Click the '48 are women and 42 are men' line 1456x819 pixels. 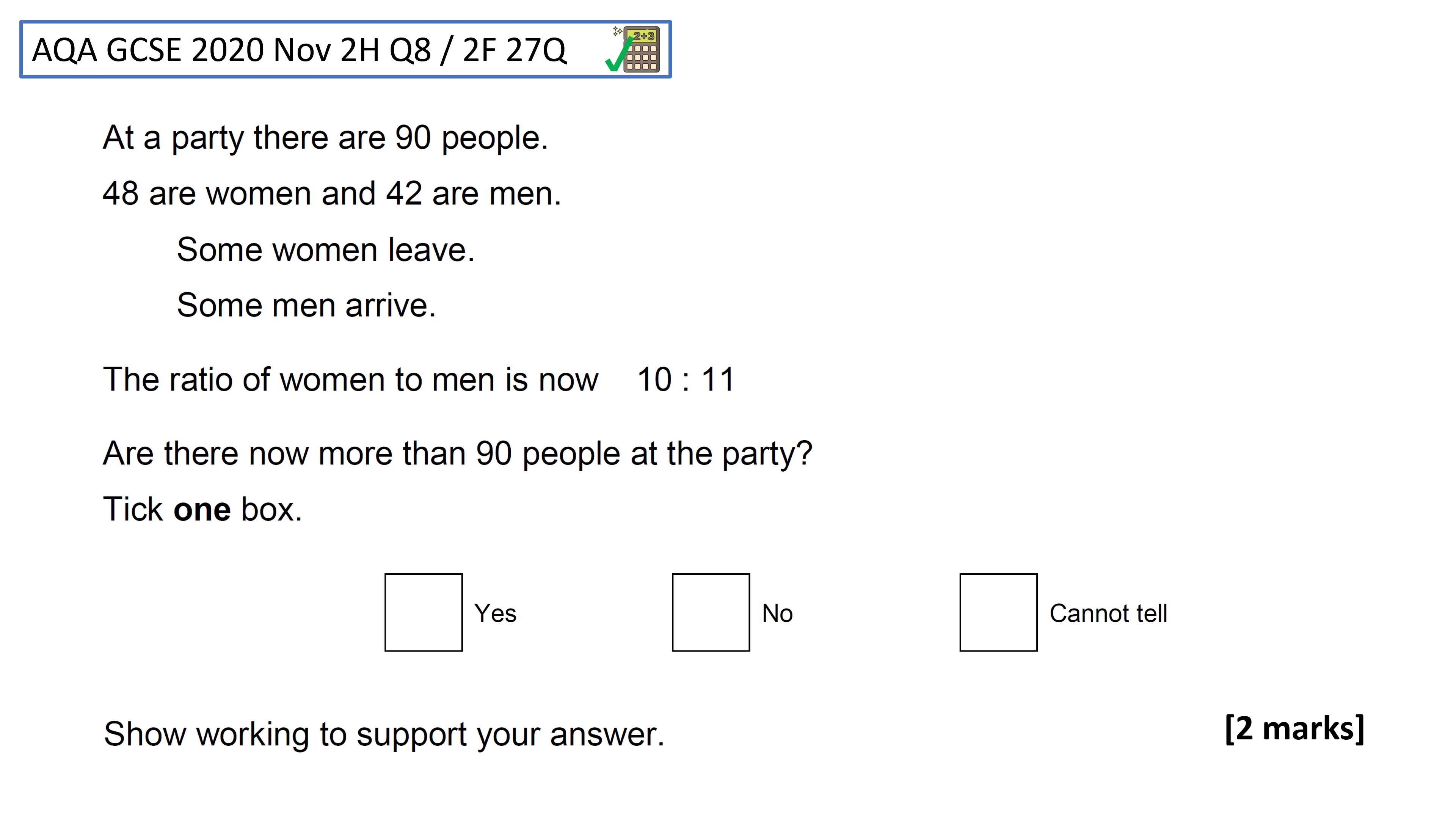(x=332, y=194)
